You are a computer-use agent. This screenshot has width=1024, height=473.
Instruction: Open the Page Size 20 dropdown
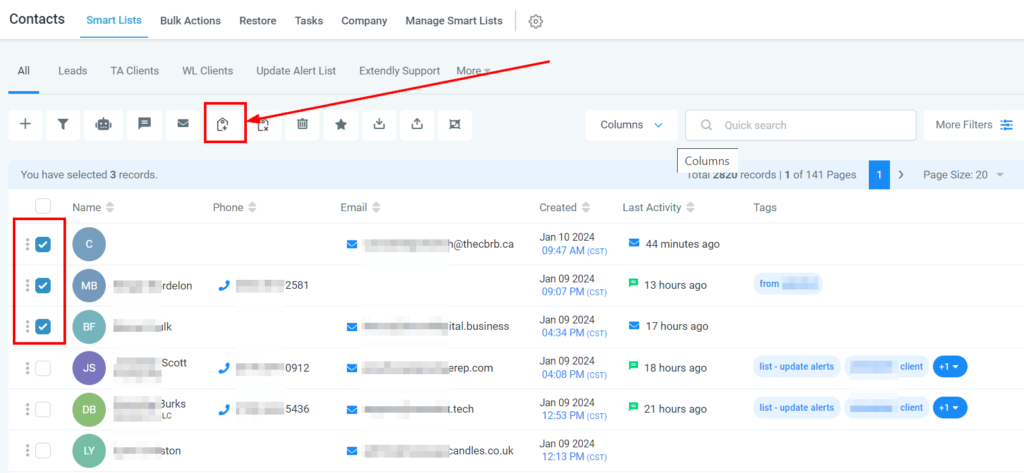[x=963, y=174]
